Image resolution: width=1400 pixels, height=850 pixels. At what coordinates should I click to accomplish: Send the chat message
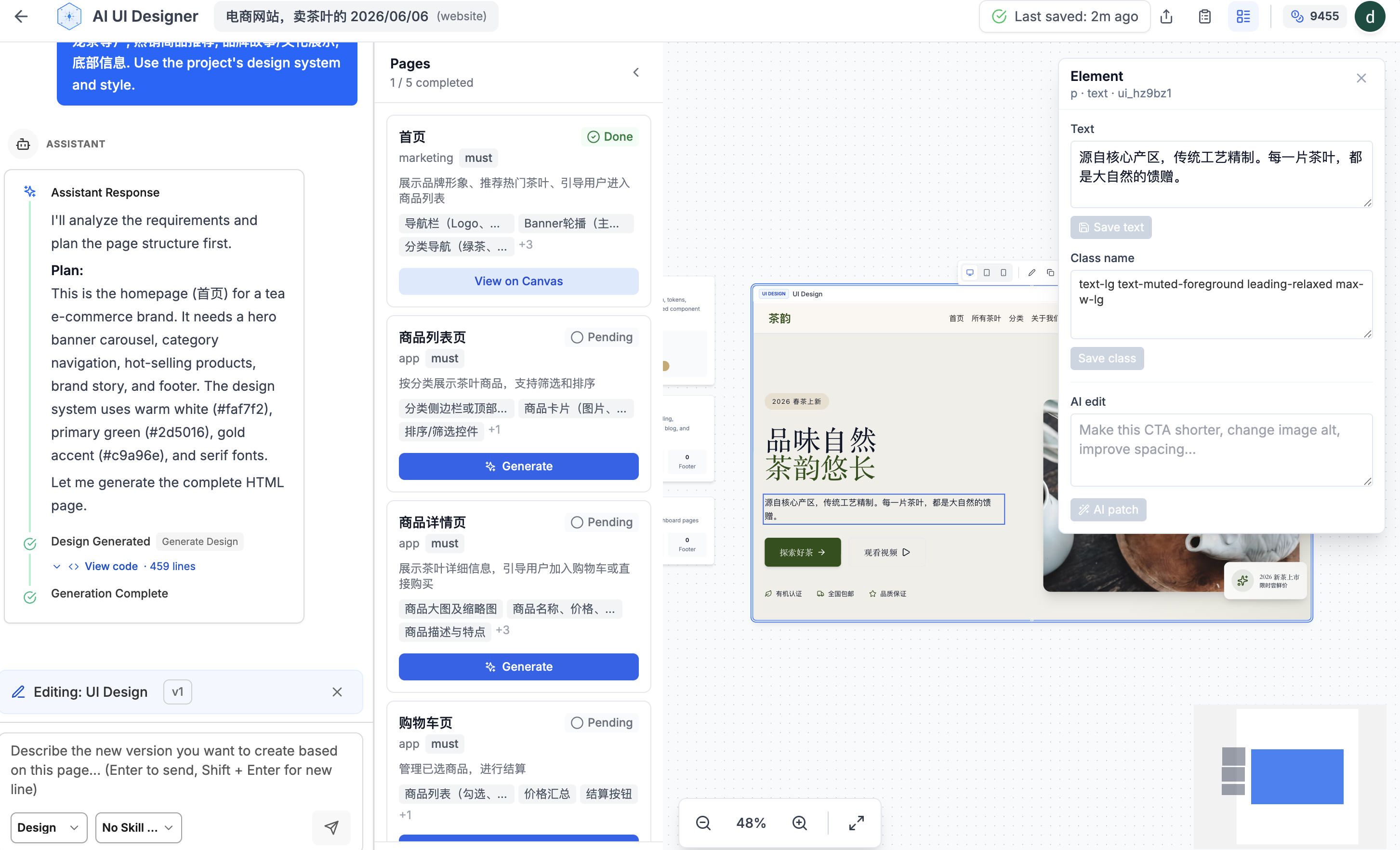point(331,827)
